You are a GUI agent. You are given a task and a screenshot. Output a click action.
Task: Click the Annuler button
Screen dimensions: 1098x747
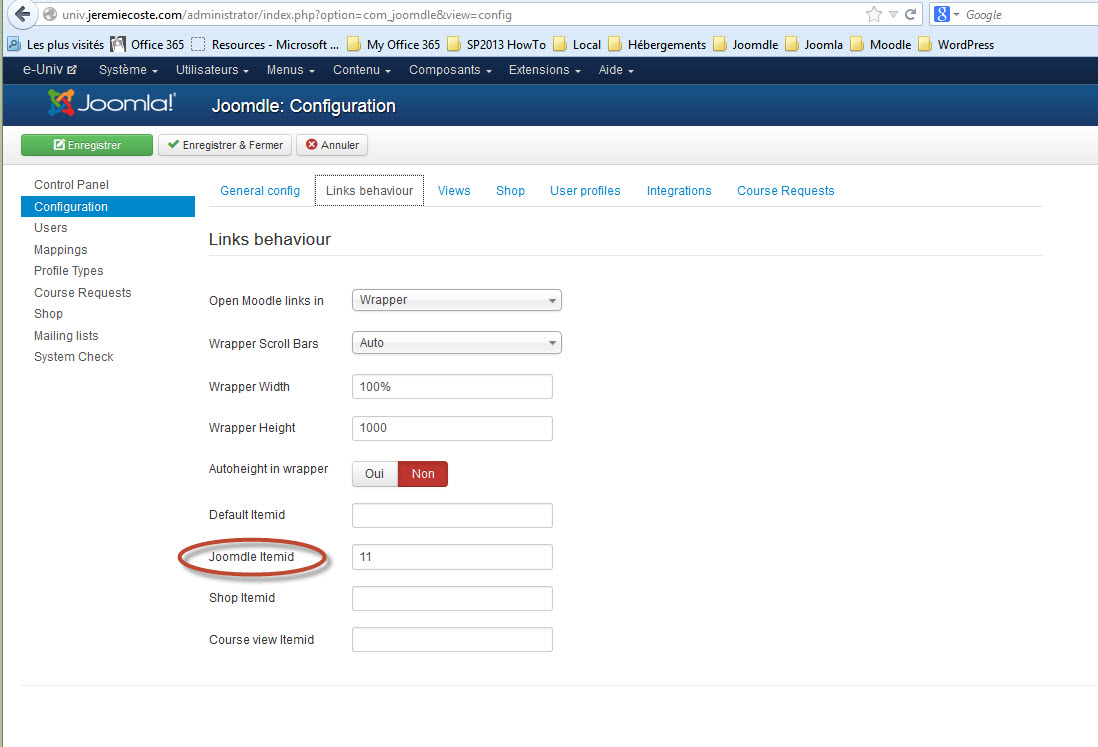pos(332,145)
